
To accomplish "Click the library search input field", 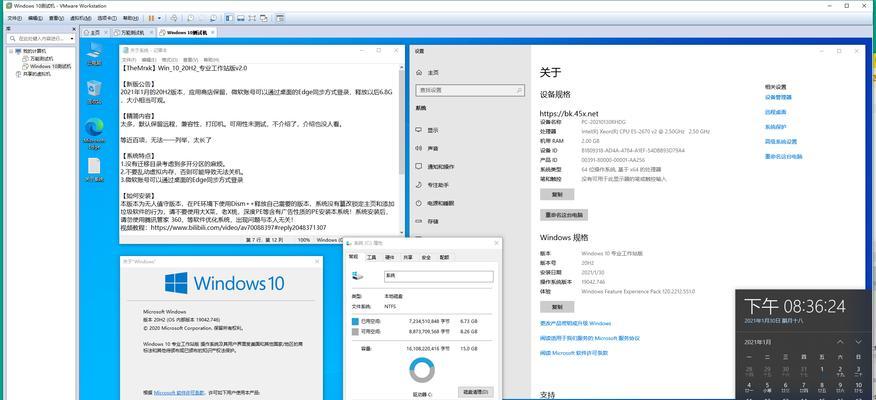I will pyautogui.click(x=40, y=39).
